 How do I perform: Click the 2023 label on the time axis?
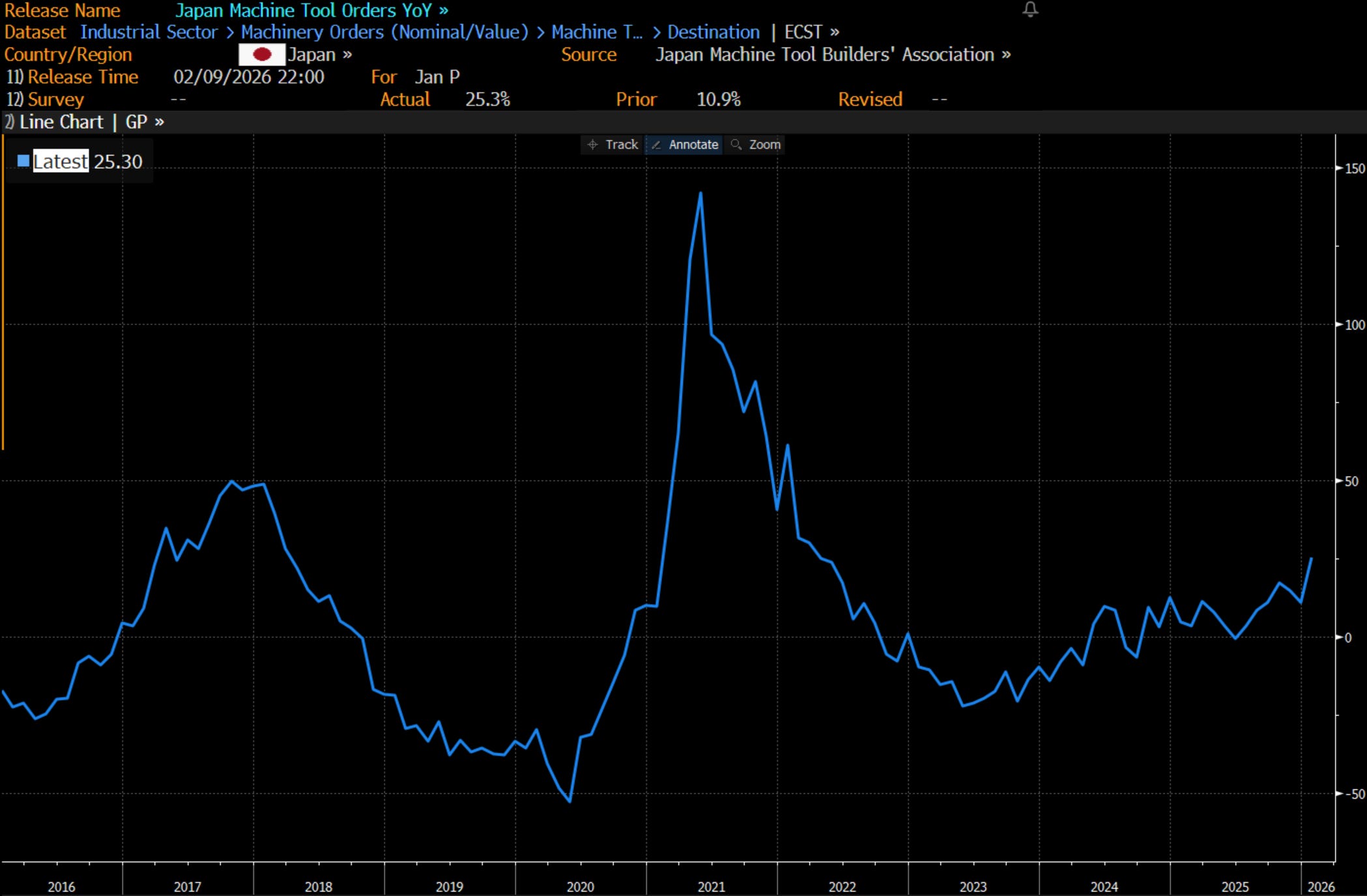point(973,887)
